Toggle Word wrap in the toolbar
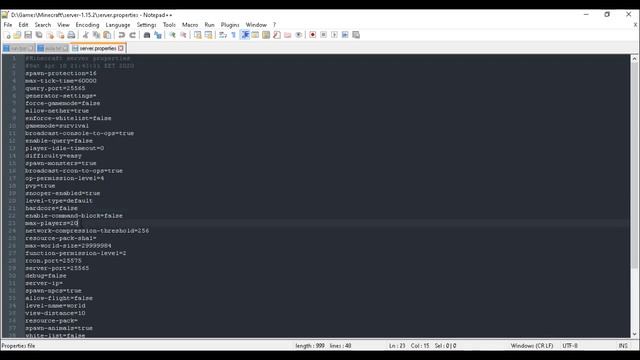640x360 pixels. [x=223, y=35]
